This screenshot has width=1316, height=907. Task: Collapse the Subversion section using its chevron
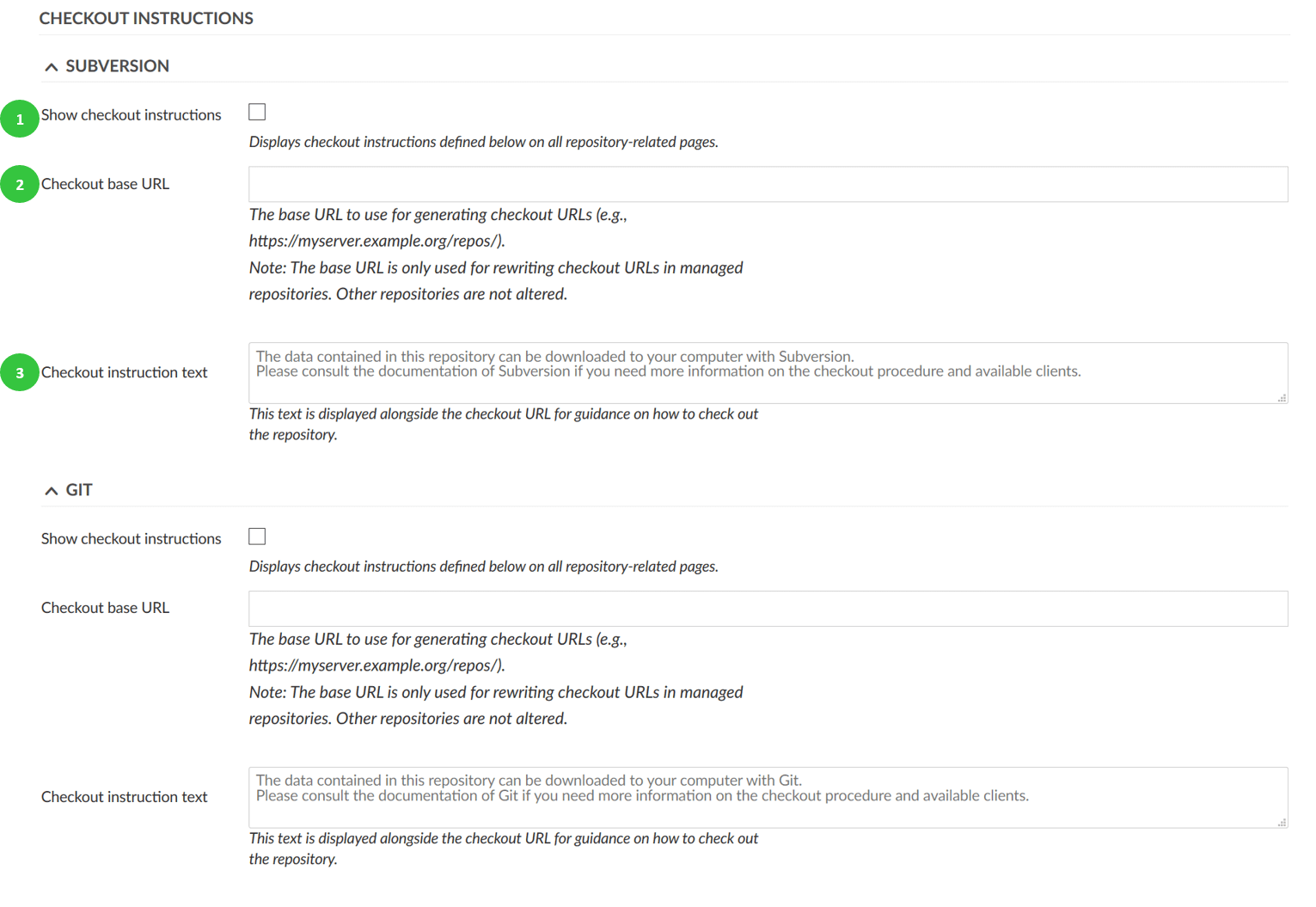coord(52,67)
